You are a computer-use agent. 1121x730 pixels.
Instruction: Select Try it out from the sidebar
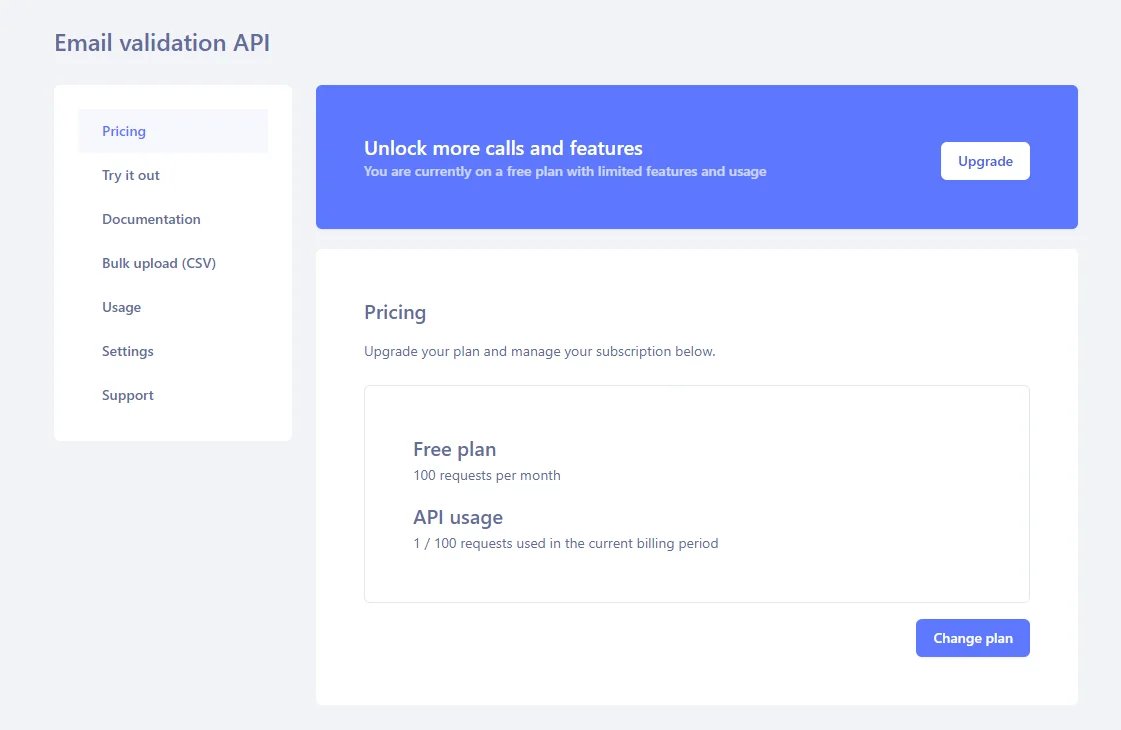tap(130, 175)
